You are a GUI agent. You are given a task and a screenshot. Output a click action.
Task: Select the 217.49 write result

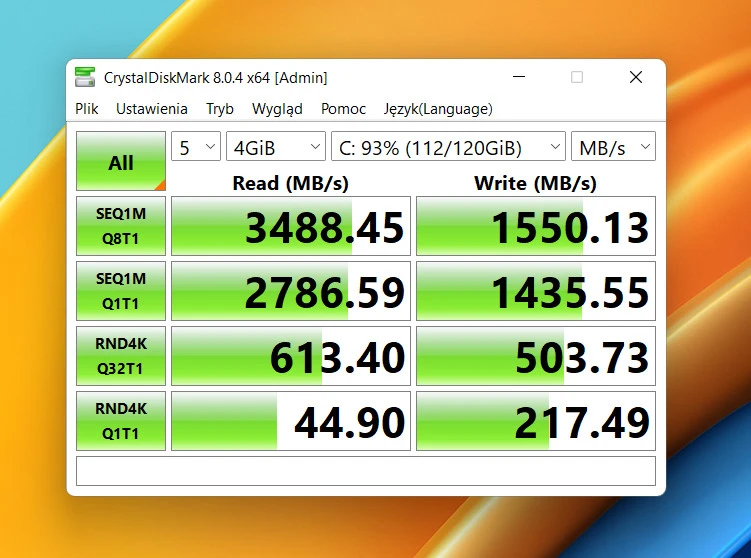click(x=536, y=421)
